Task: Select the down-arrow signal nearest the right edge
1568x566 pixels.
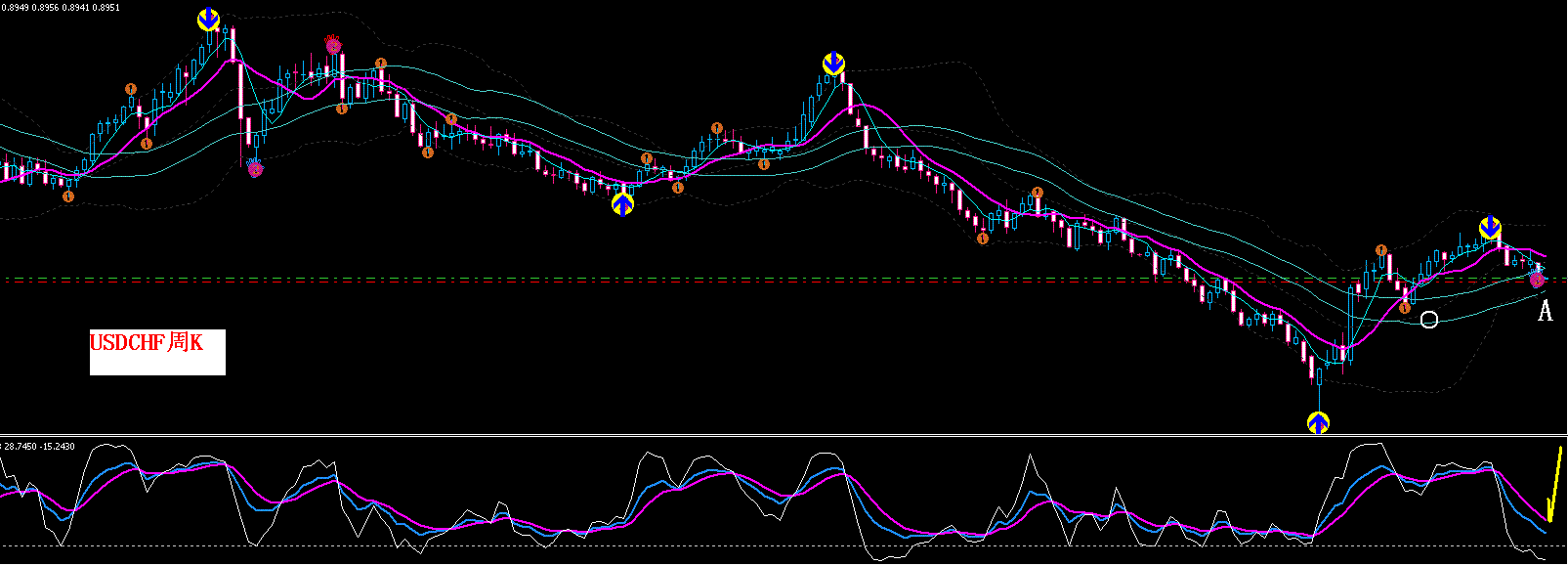Action: tap(1490, 229)
